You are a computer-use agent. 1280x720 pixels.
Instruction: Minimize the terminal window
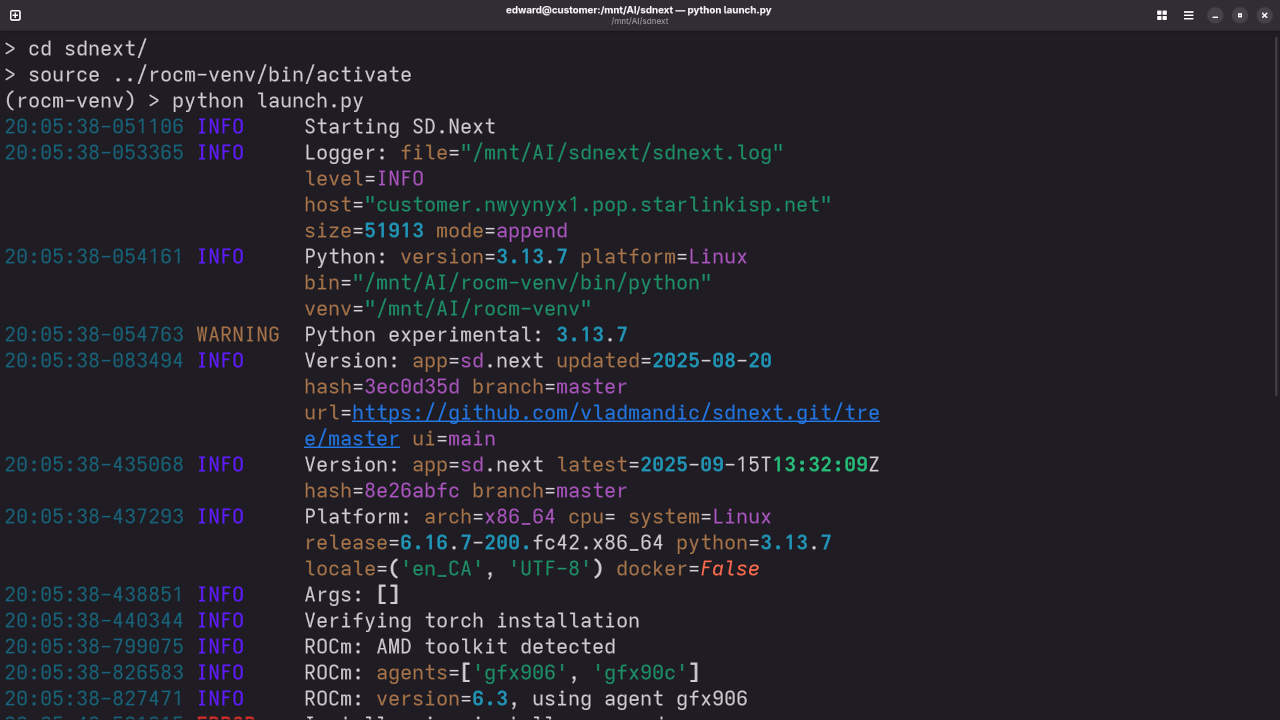pyautogui.click(x=1215, y=15)
